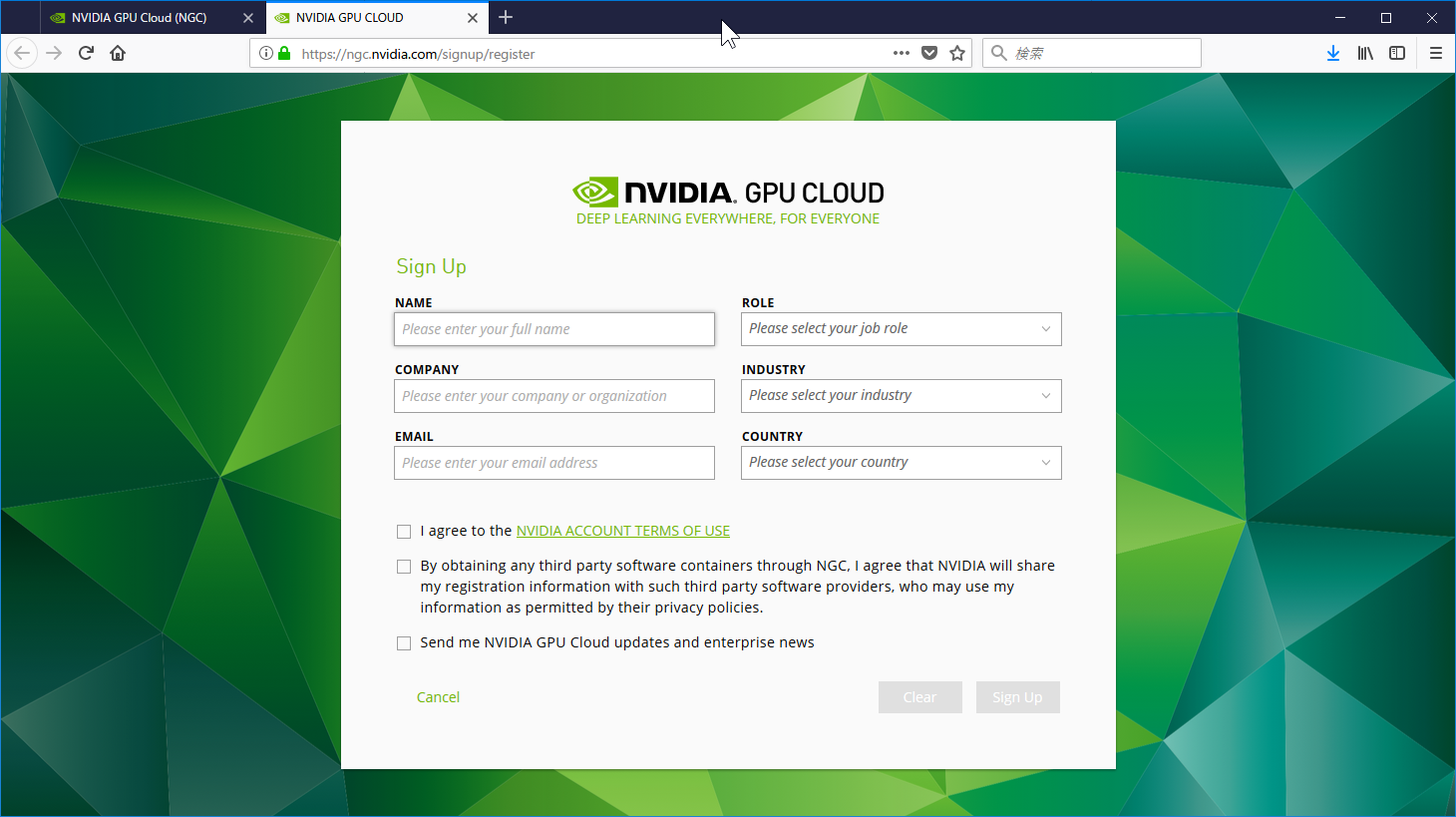Screen dimensions: 1456x817
Task: Open the Firefox hamburger menu
Action: pos(1436,53)
